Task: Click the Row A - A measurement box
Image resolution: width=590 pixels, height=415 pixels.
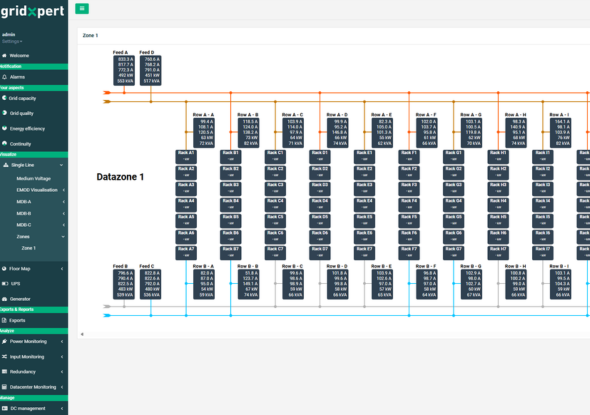Action: [x=204, y=132]
